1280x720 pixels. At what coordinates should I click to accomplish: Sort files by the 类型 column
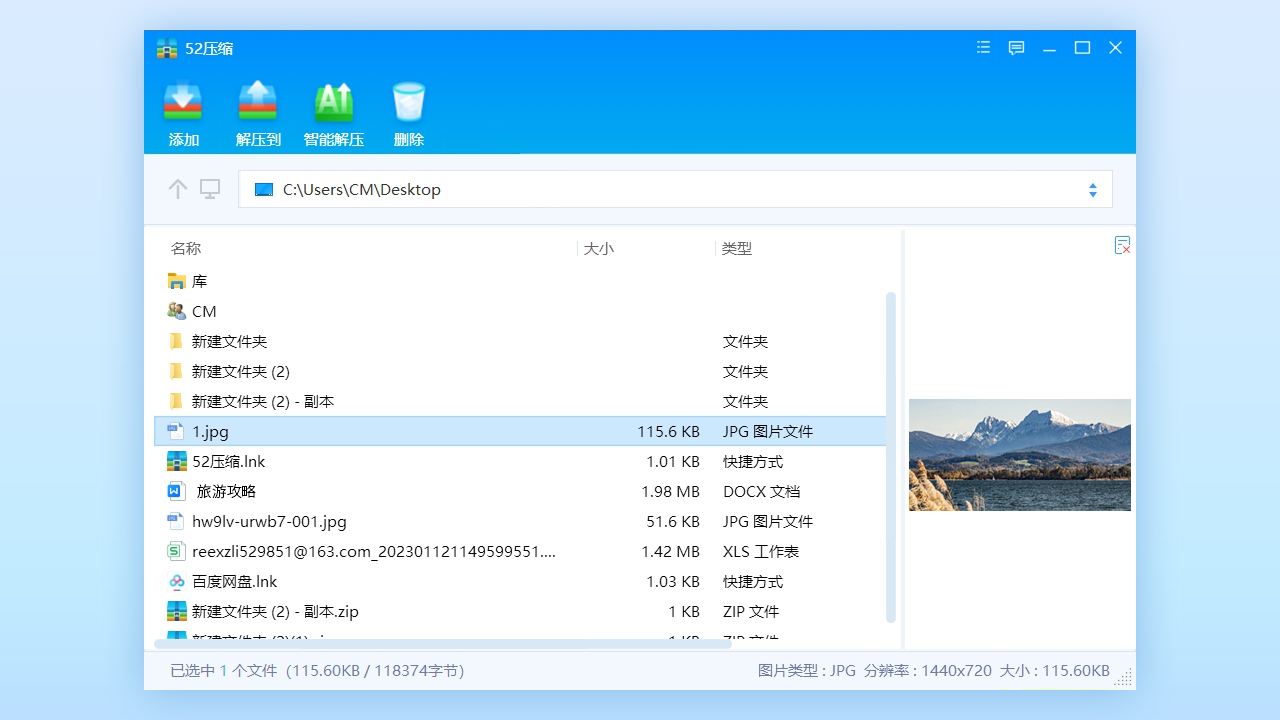pos(737,248)
